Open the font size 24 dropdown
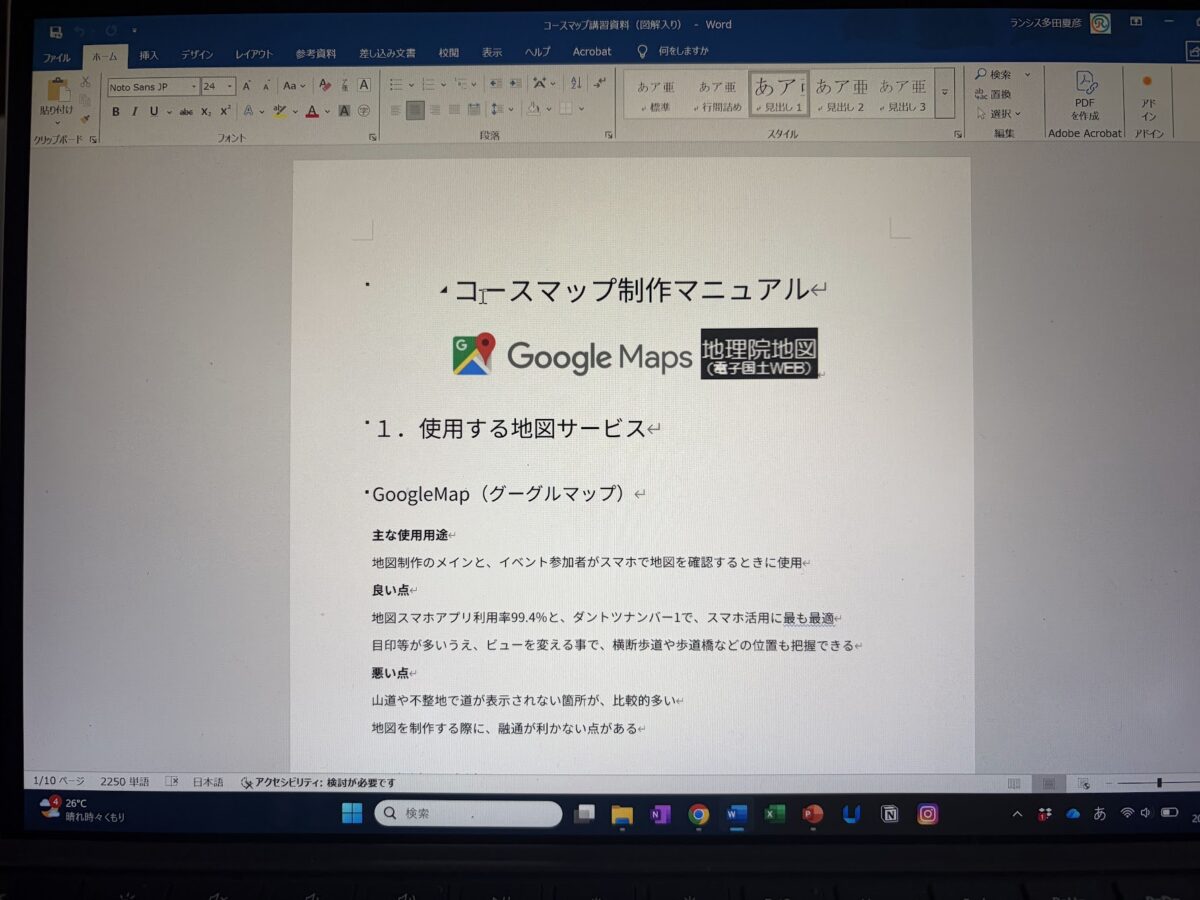 coord(230,87)
